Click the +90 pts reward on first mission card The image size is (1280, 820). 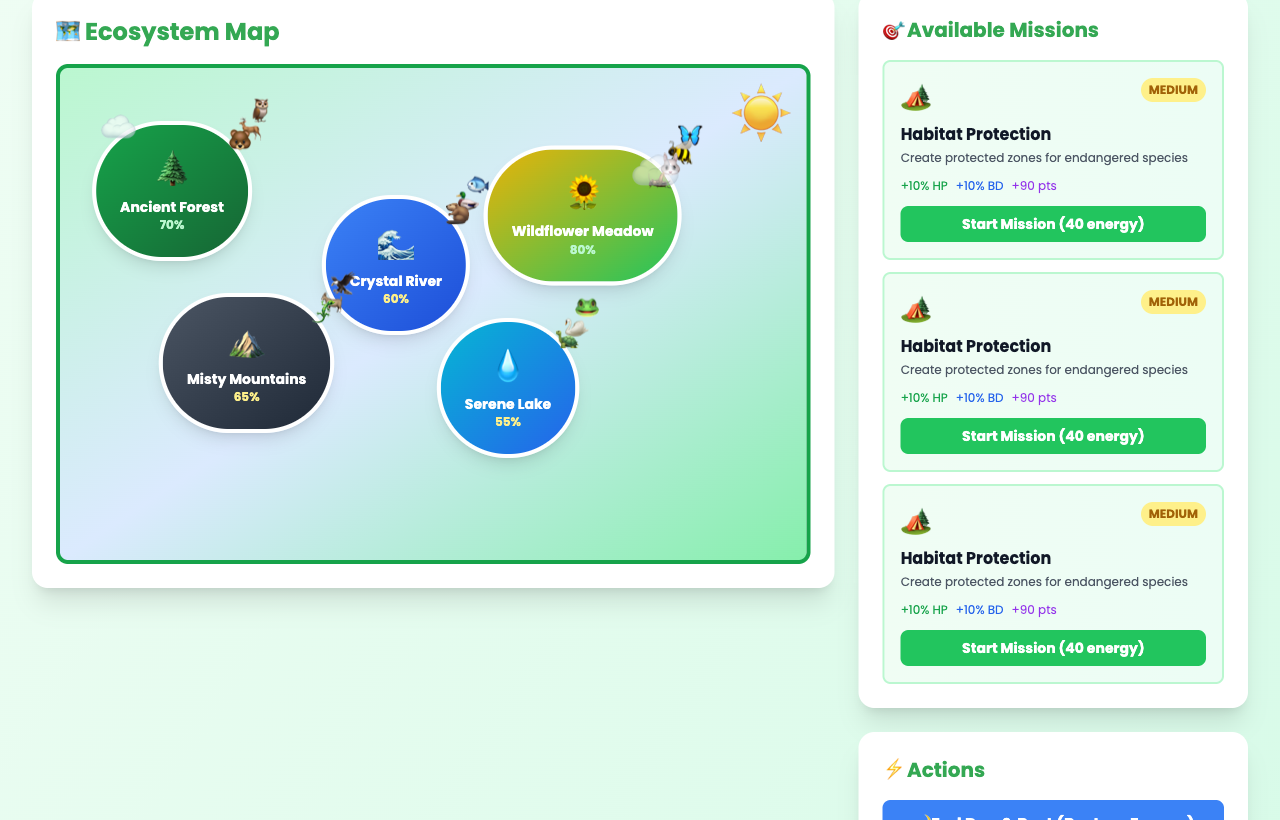coord(1034,186)
